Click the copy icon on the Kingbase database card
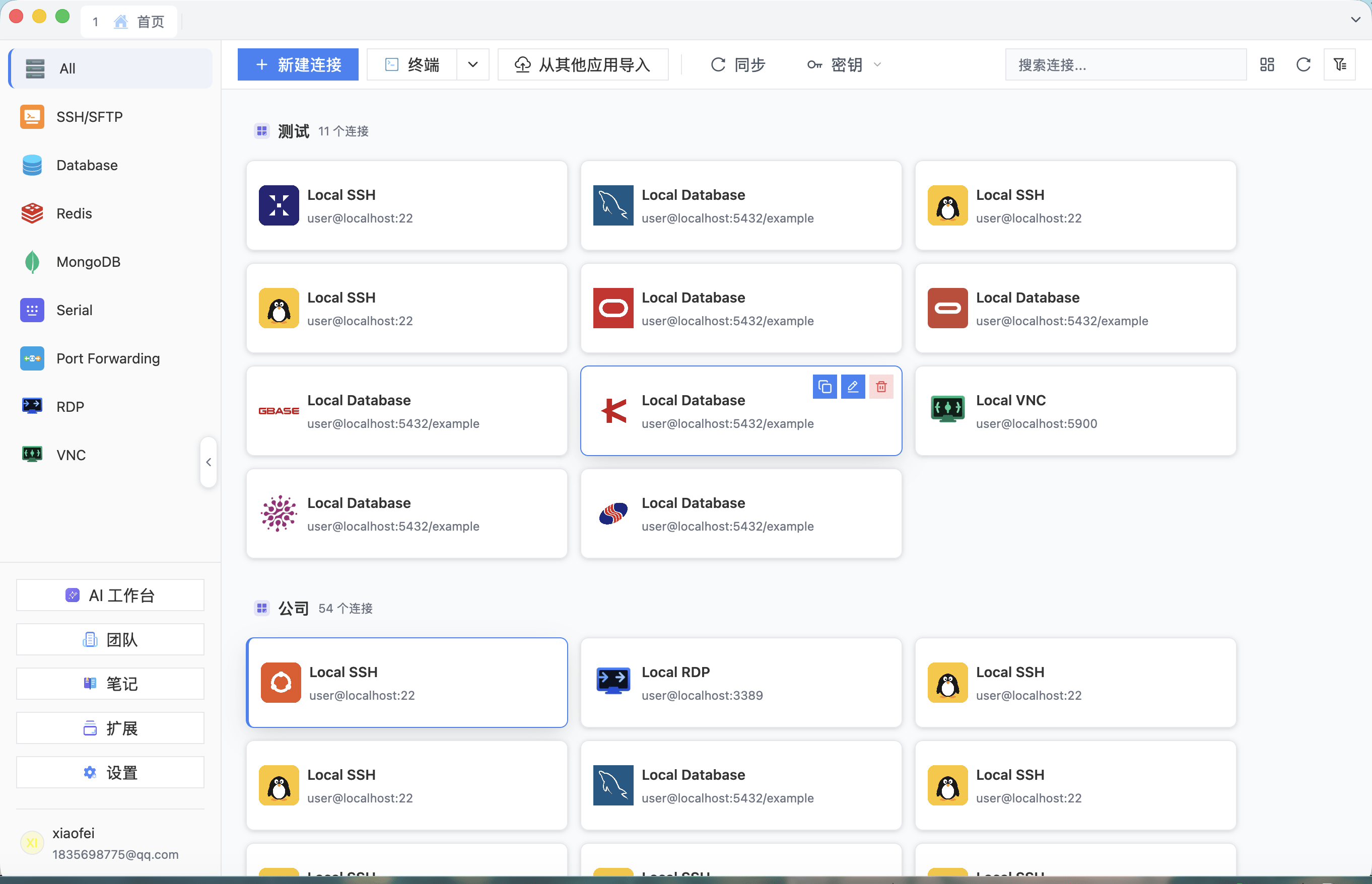This screenshot has width=1372, height=884. [x=825, y=387]
